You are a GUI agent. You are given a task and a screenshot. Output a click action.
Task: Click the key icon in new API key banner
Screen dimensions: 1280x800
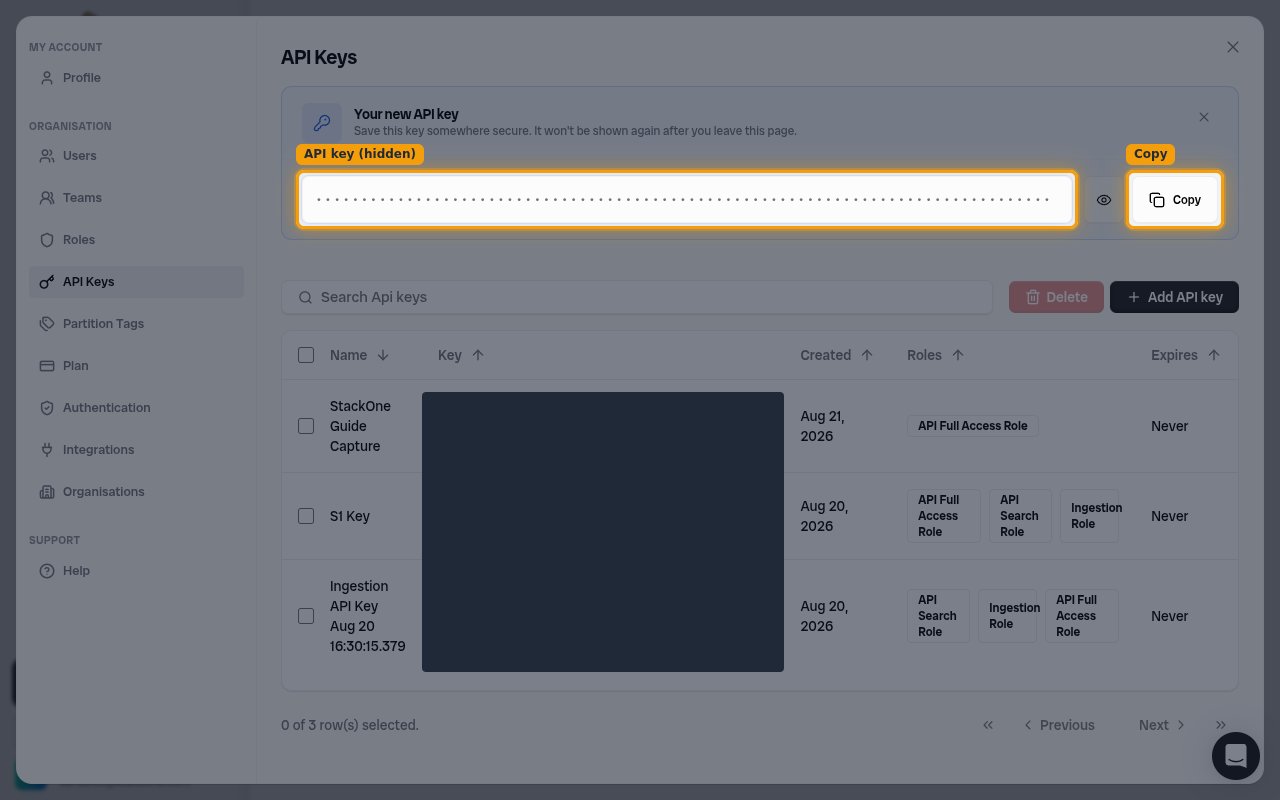click(322, 123)
